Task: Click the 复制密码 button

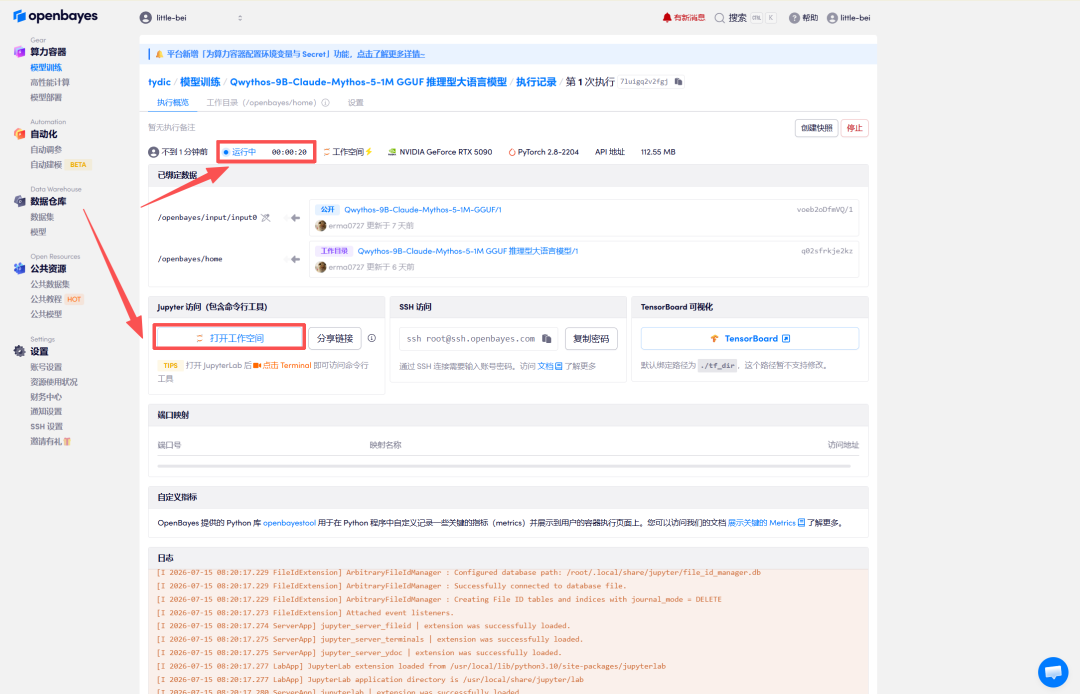Action: click(591, 339)
